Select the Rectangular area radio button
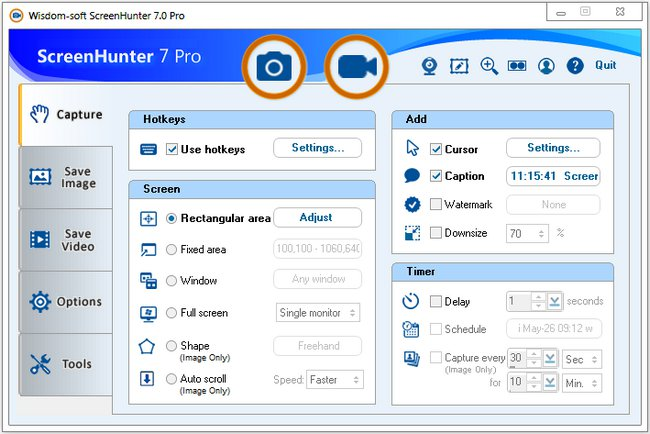Viewport: 650px width, 434px height. coord(172,218)
